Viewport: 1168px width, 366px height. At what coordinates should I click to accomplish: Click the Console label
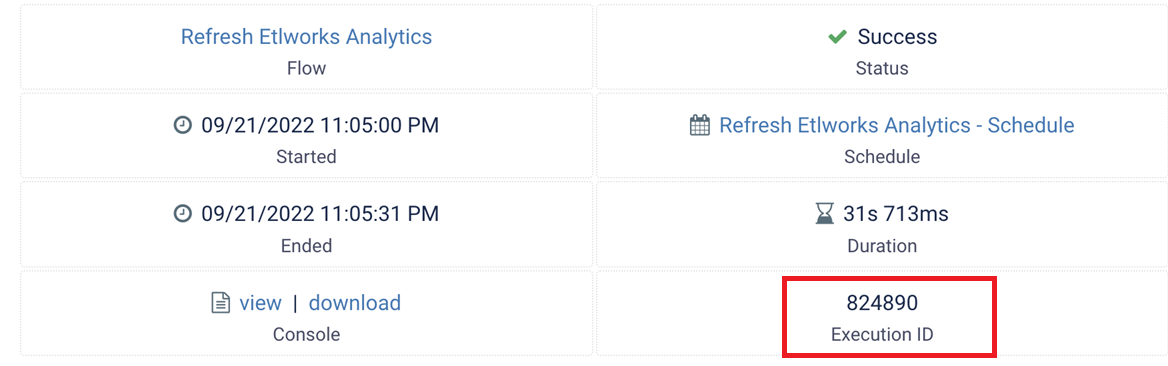306,334
